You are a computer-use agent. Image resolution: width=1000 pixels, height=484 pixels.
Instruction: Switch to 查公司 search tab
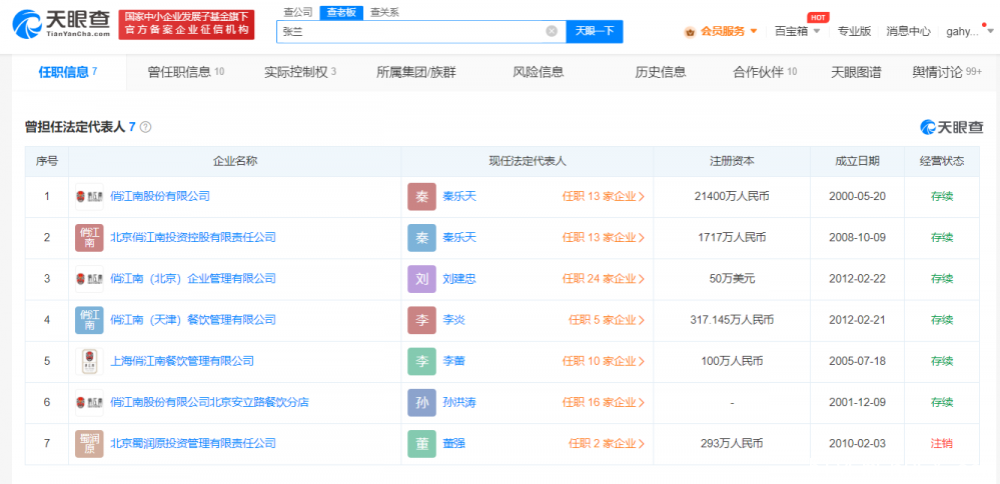pyautogui.click(x=296, y=12)
